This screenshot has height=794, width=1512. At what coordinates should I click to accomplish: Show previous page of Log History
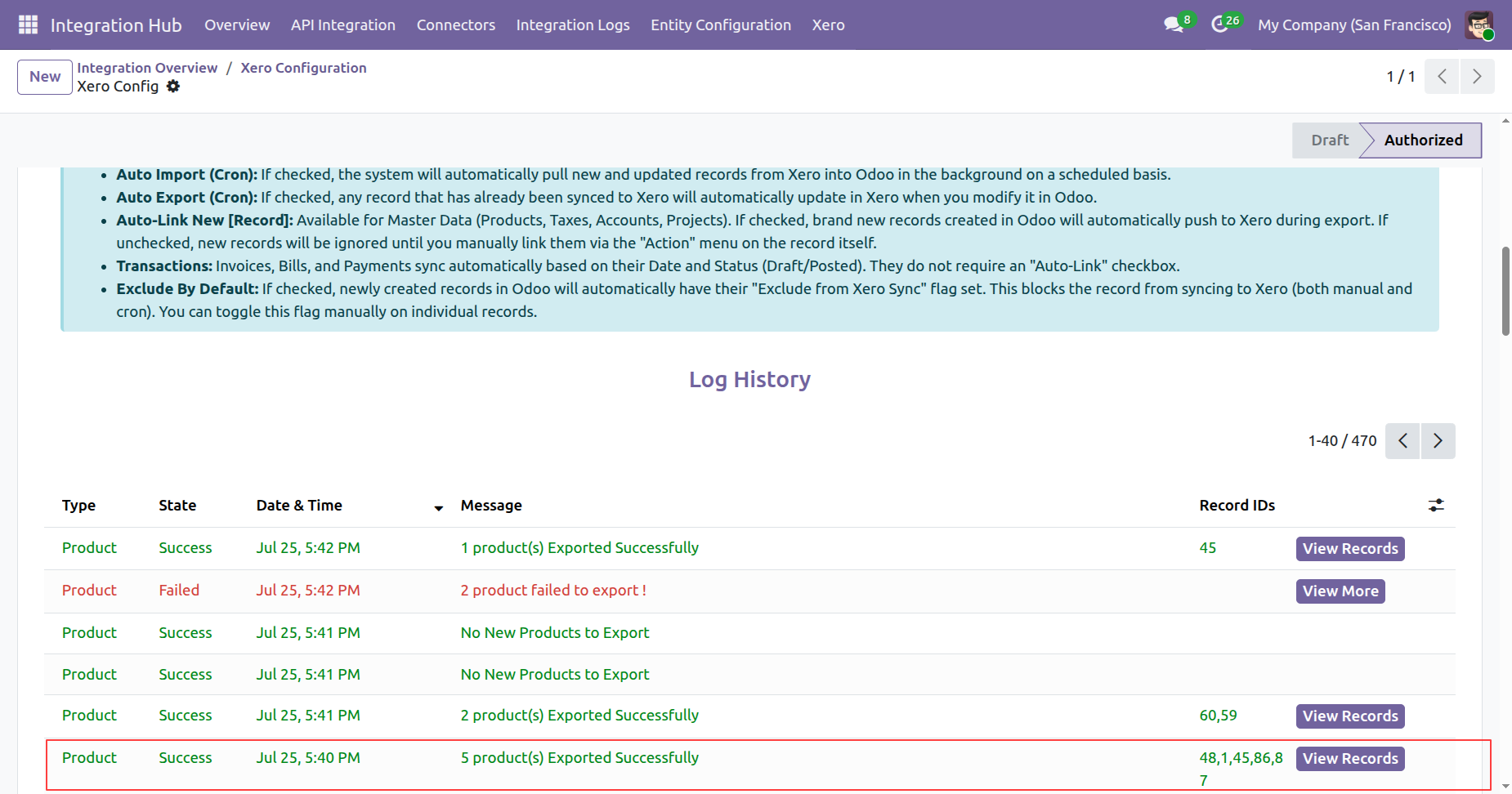[x=1402, y=441]
